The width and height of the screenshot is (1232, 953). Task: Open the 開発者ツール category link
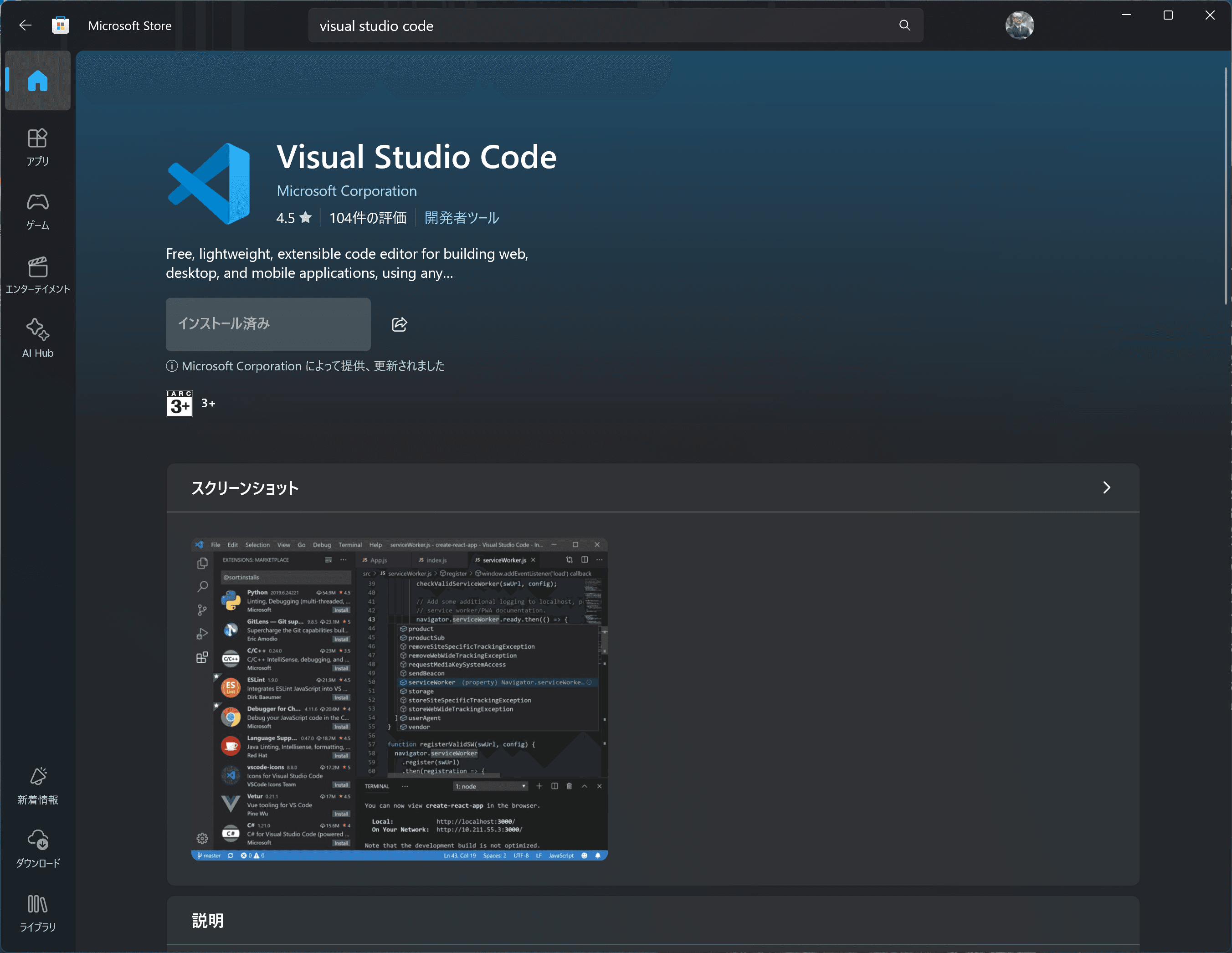pyautogui.click(x=462, y=218)
